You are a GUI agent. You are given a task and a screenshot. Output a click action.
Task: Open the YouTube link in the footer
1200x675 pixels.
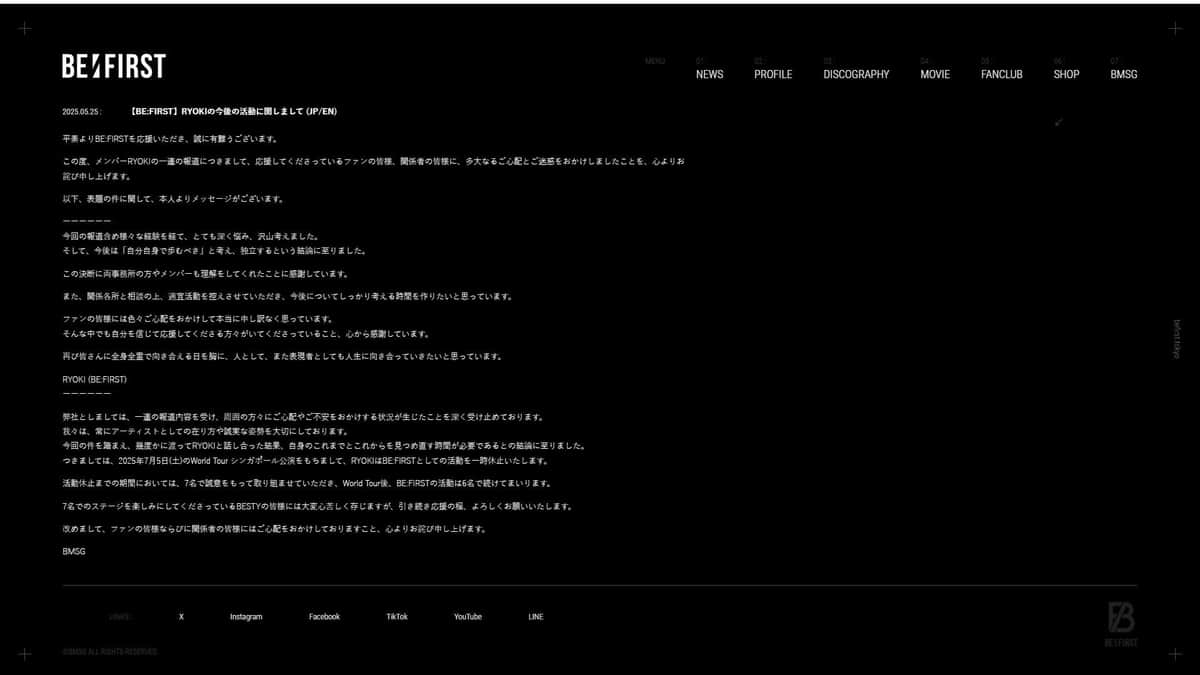click(x=468, y=617)
